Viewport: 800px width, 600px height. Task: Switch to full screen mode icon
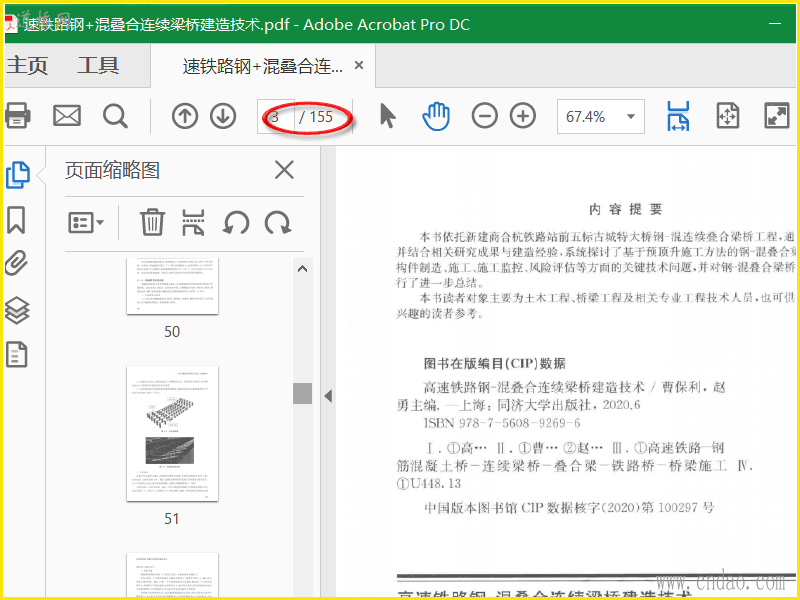(777, 115)
